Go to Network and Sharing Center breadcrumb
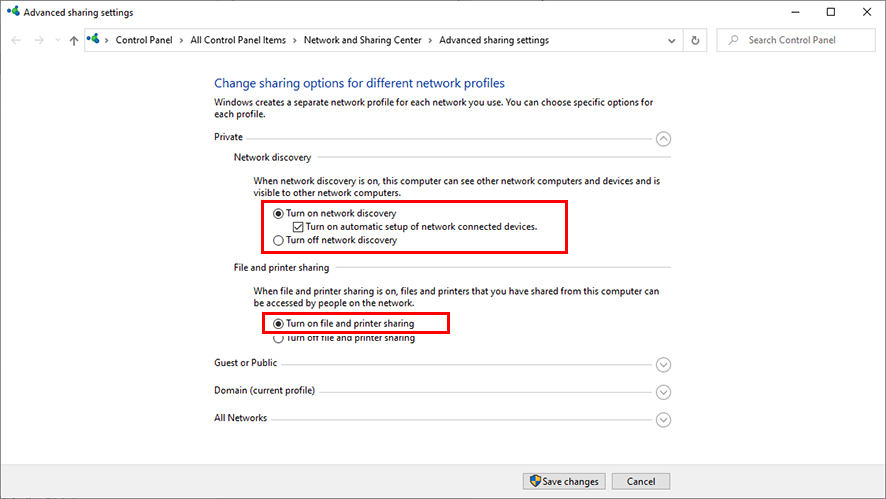The width and height of the screenshot is (886, 499). pyautogui.click(x=362, y=40)
